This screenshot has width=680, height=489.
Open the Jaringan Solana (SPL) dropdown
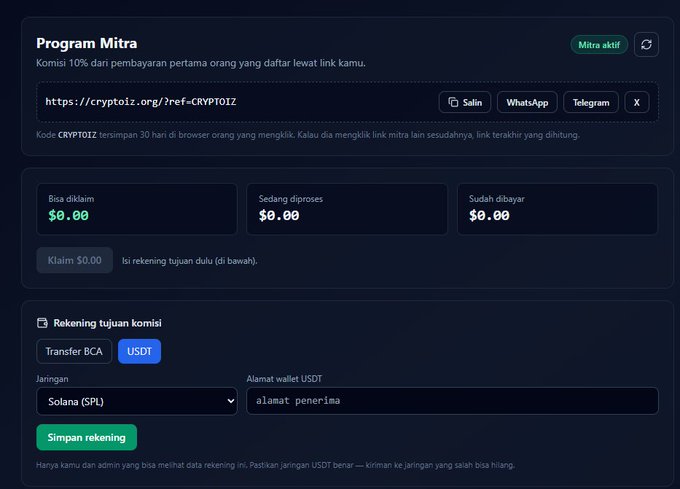coord(137,401)
